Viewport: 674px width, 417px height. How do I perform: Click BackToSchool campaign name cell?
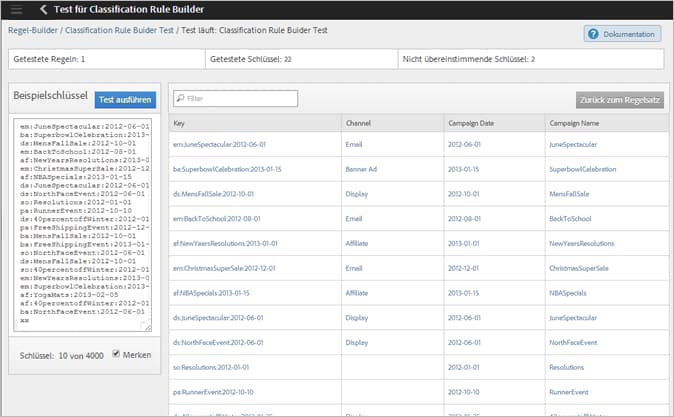(x=570, y=219)
